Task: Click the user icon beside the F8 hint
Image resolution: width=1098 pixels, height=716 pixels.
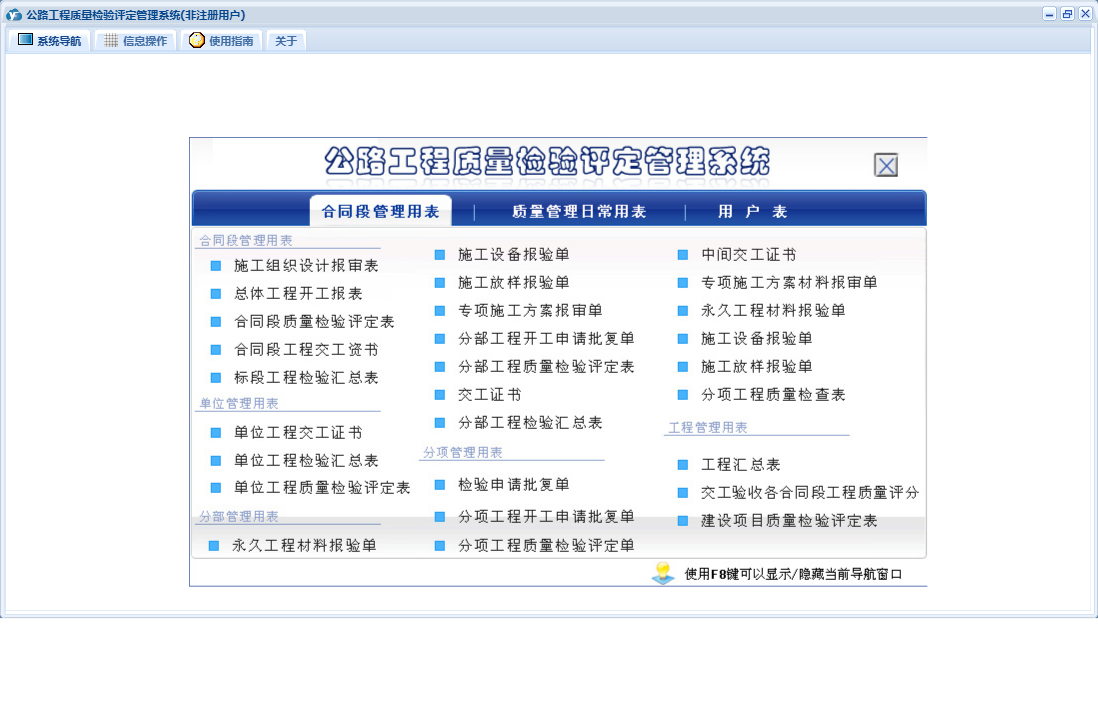Action: [x=663, y=574]
